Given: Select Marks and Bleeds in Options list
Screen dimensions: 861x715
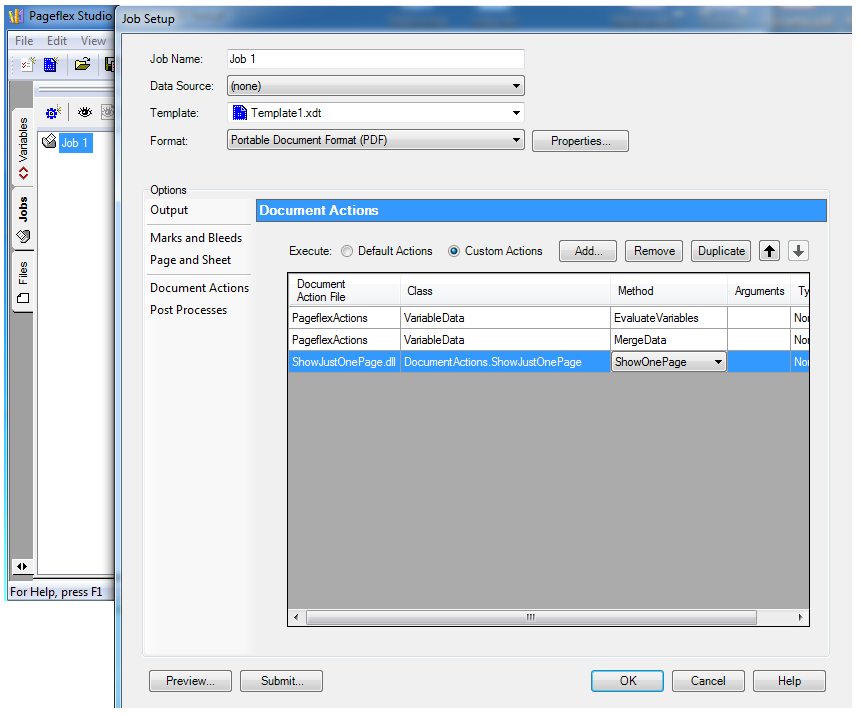Looking at the screenshot, I should point(196,238).
